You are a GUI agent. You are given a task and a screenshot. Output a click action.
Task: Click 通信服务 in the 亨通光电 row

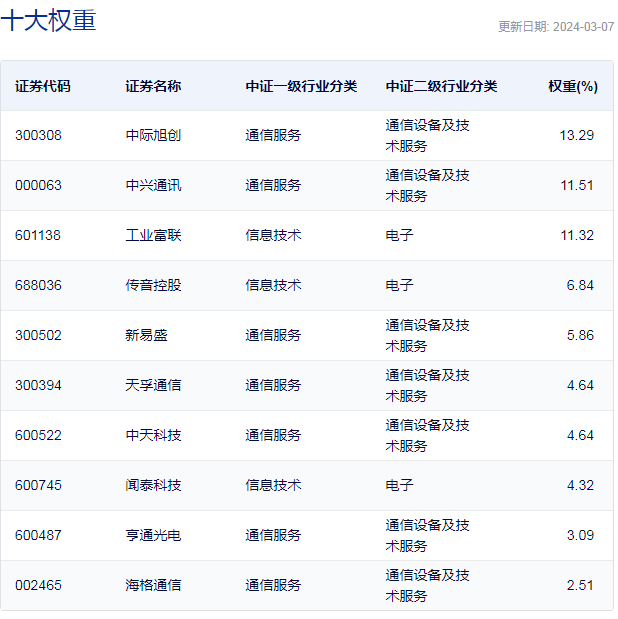pyautogui.click(x=273, y=535)
